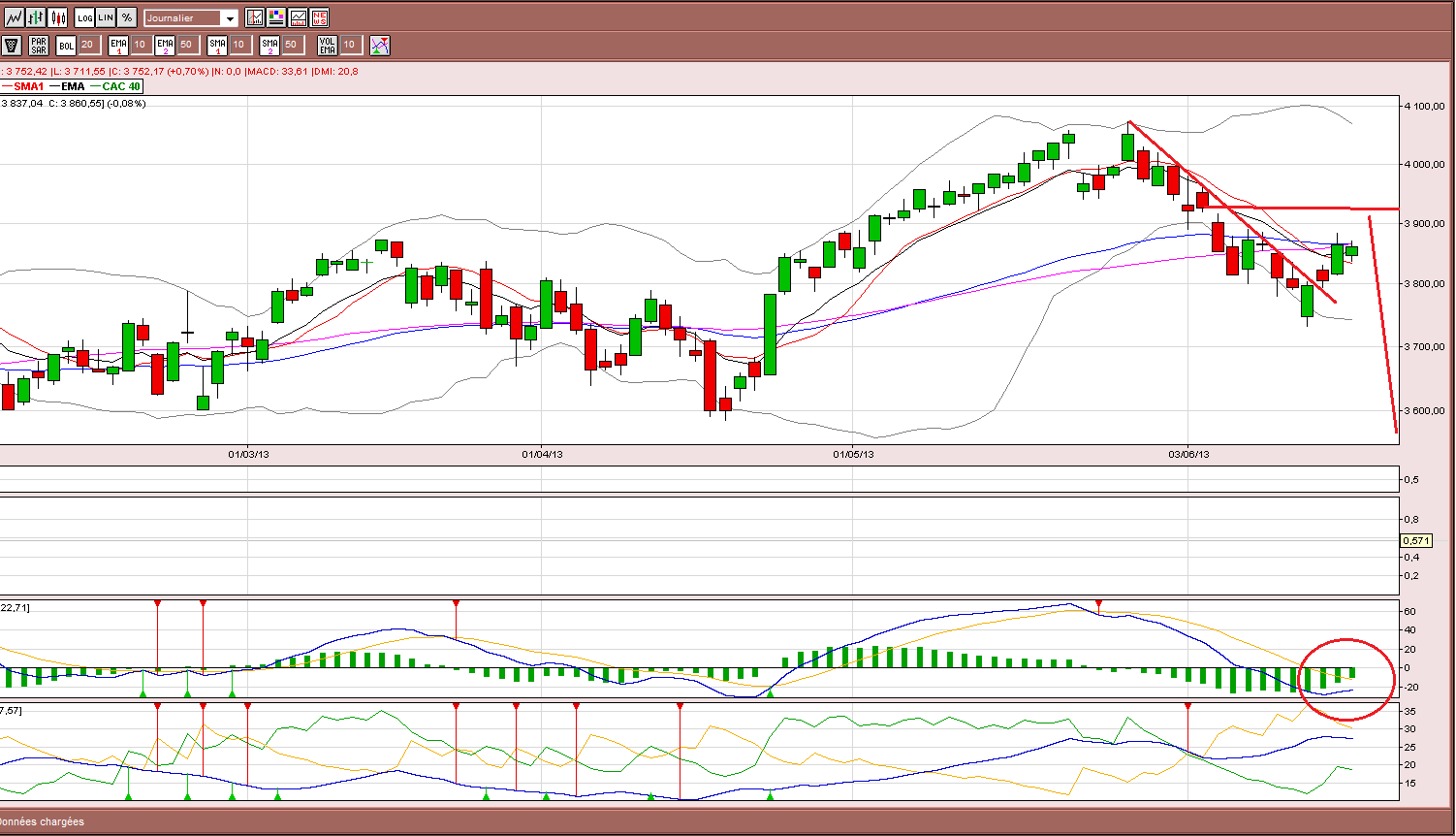Open the NEWS icon
Screen dimensions: 1456x836
pyautogui.click(x=319, y=17)
